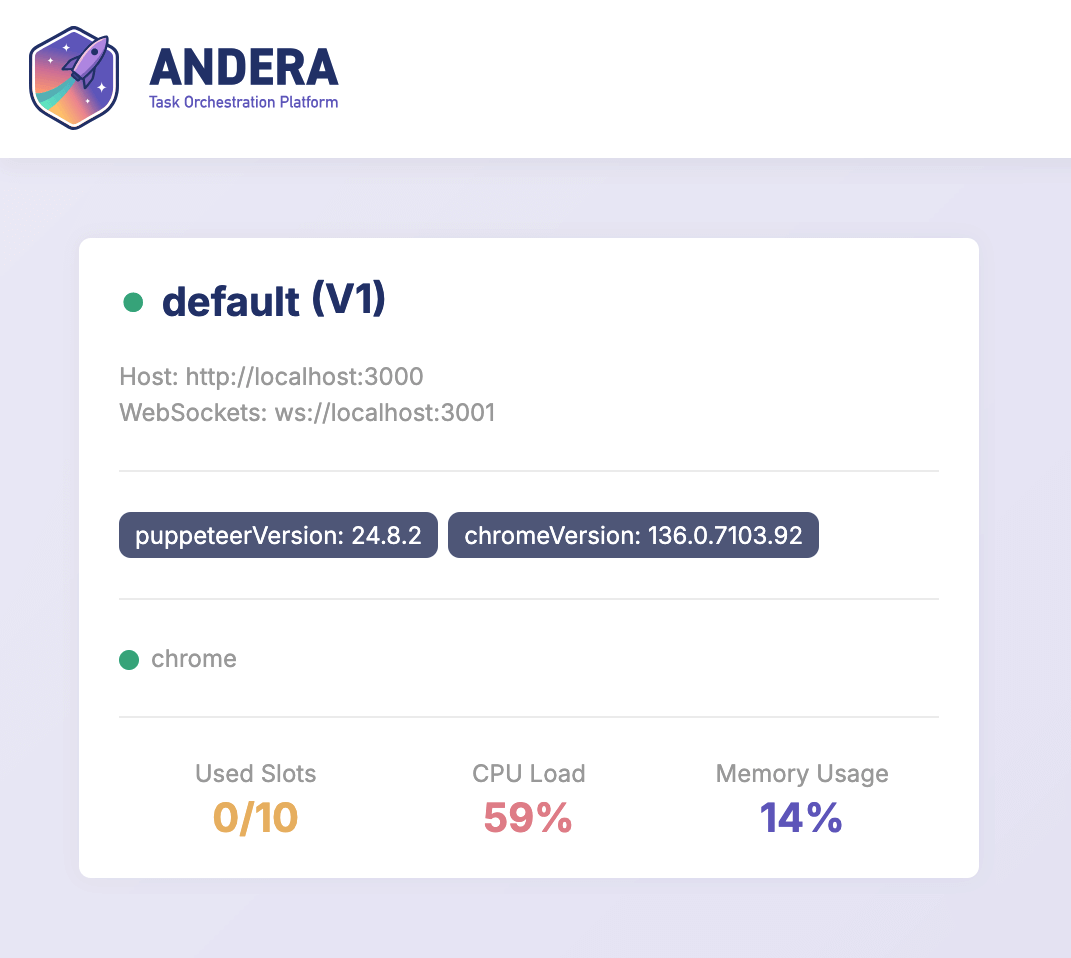This screenshot has height=958, width=1071.
Task: Select the default (V1) heading
Action: (x=273, y=301)
